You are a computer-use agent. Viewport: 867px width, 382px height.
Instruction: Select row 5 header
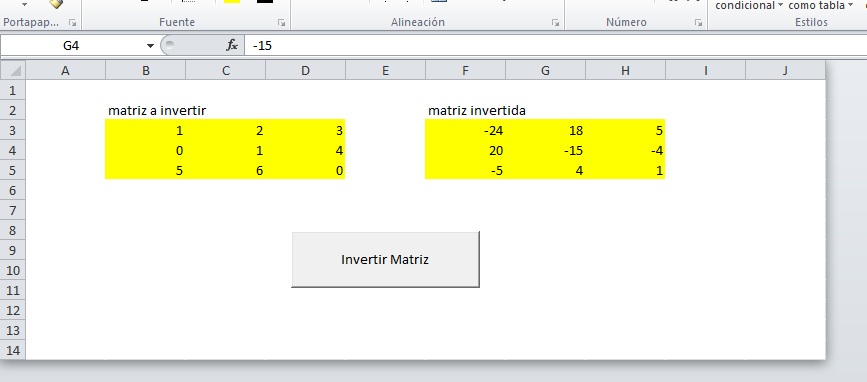point(13,170)
